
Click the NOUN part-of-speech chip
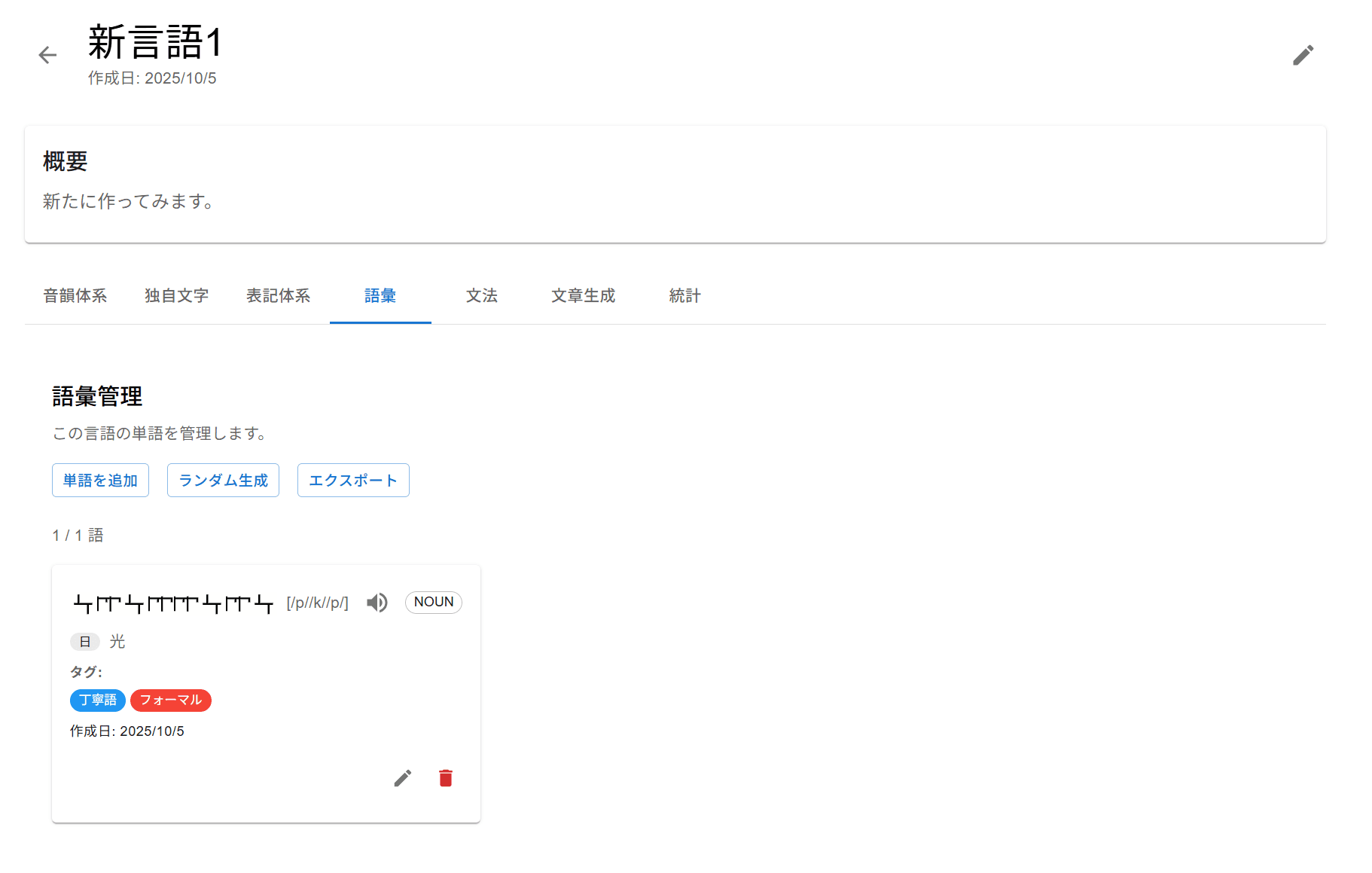point(434,603)
